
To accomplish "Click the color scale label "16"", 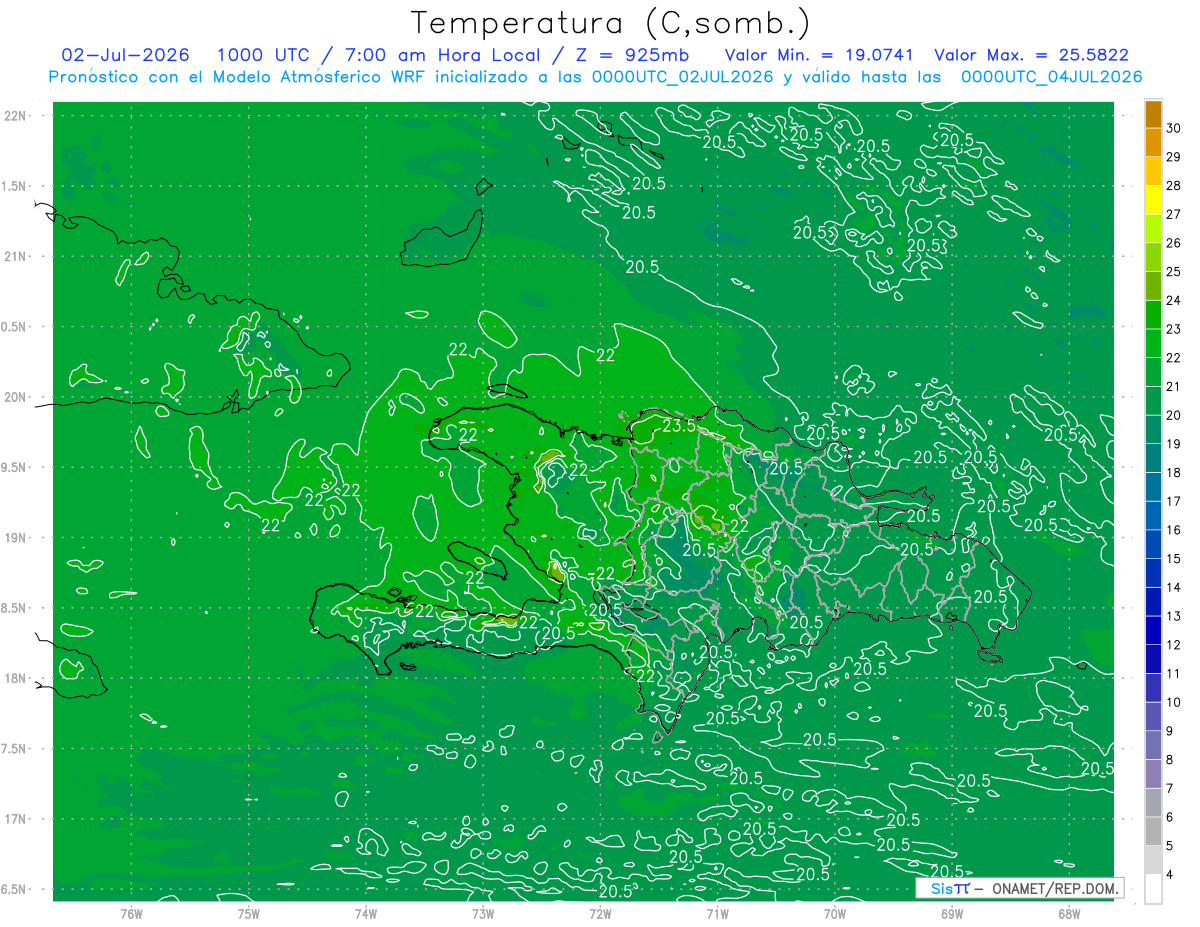I will pos(1174,530).
